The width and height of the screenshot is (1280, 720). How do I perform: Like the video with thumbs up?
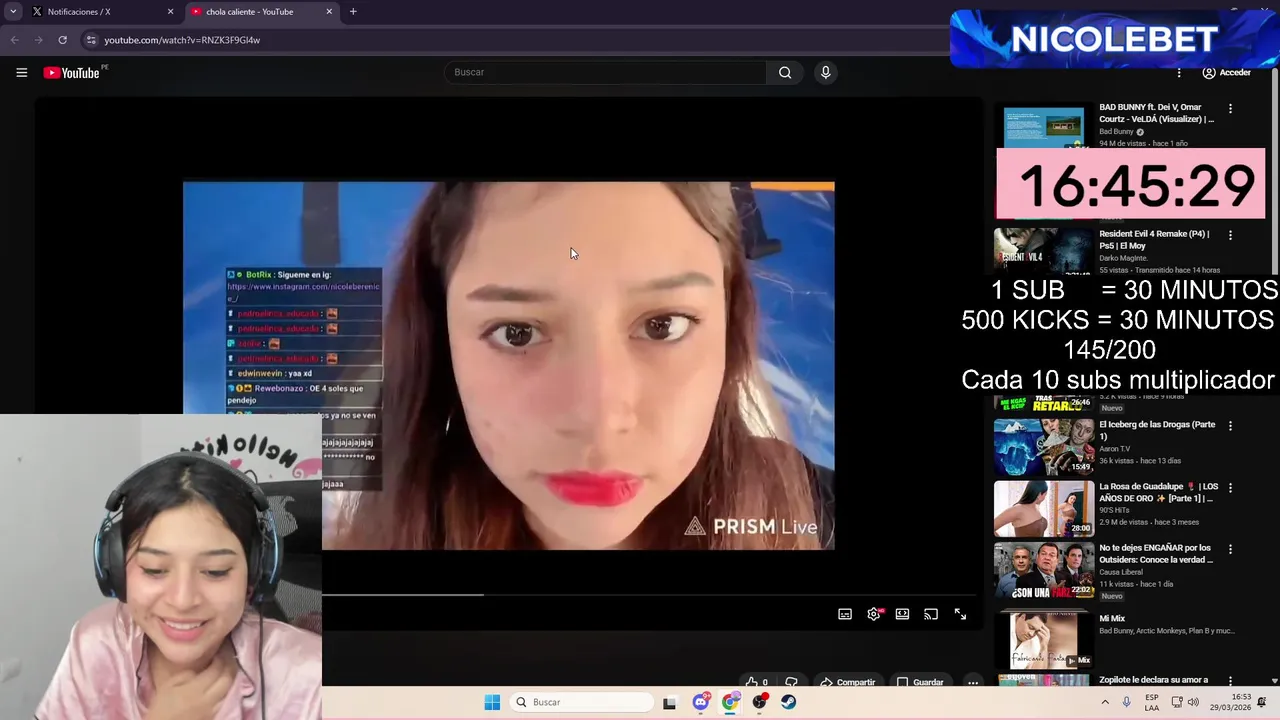point(756,682)
